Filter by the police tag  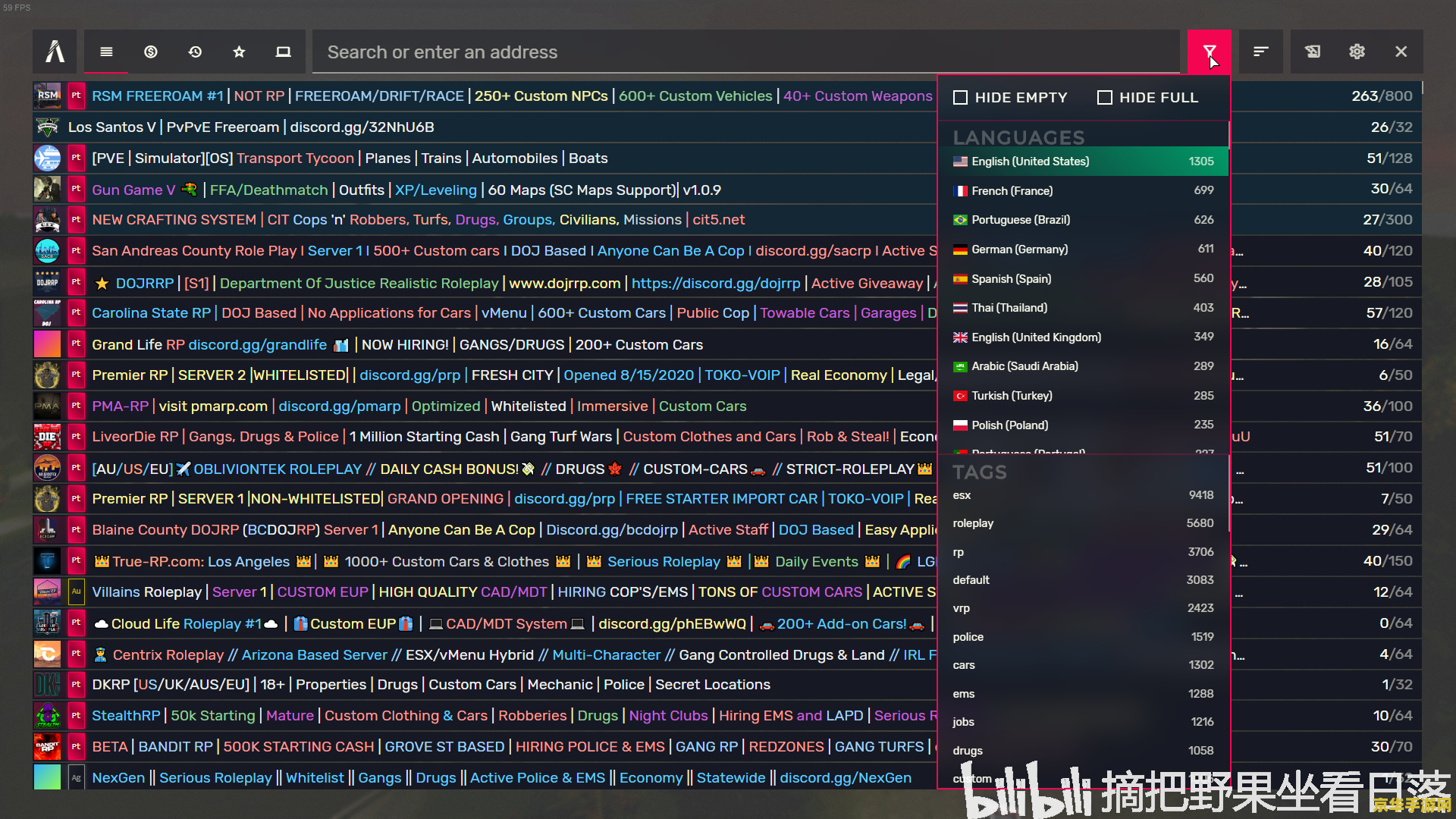point(1083,637)
